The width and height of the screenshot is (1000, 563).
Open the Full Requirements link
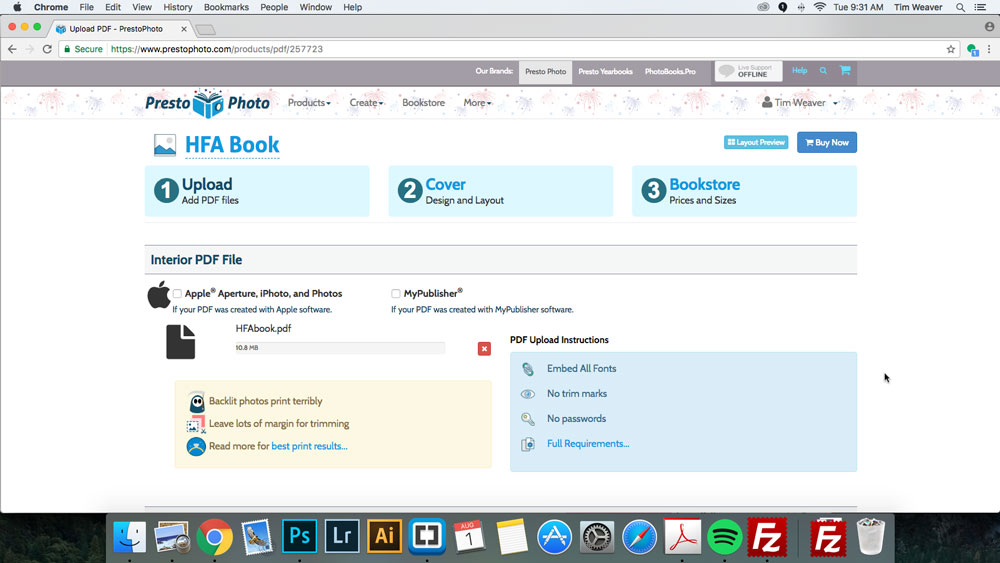[x=587, y=444]
